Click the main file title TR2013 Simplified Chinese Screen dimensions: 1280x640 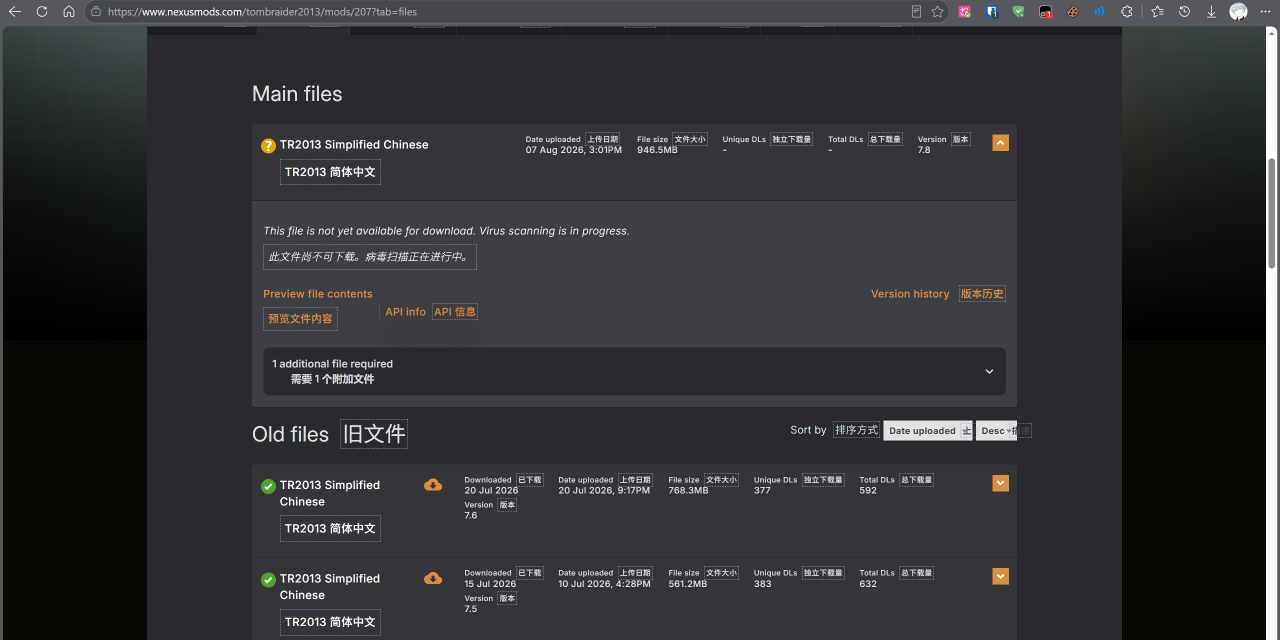(x=354, y=145)
